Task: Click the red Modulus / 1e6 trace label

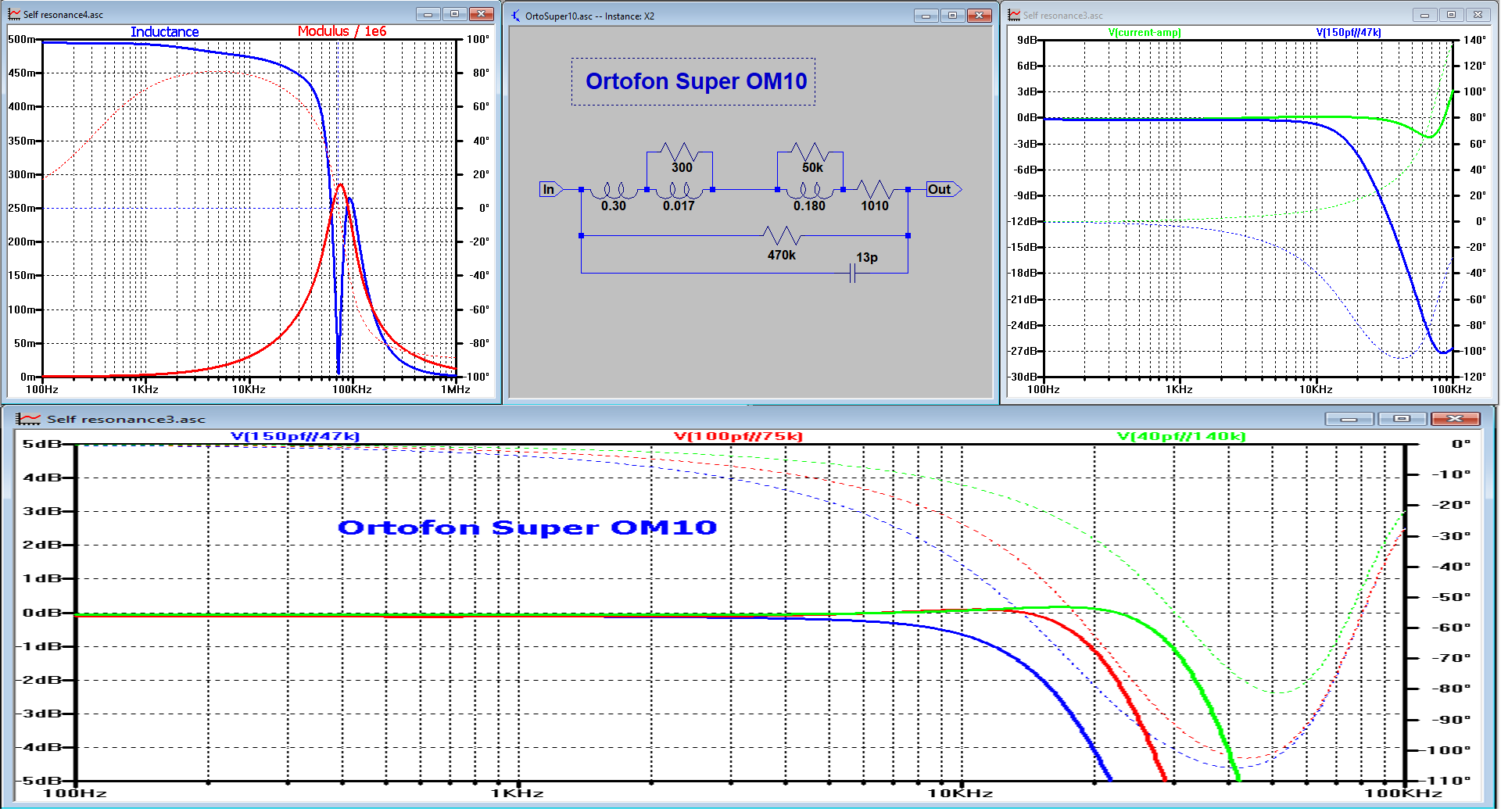Action: click(342, 31)
